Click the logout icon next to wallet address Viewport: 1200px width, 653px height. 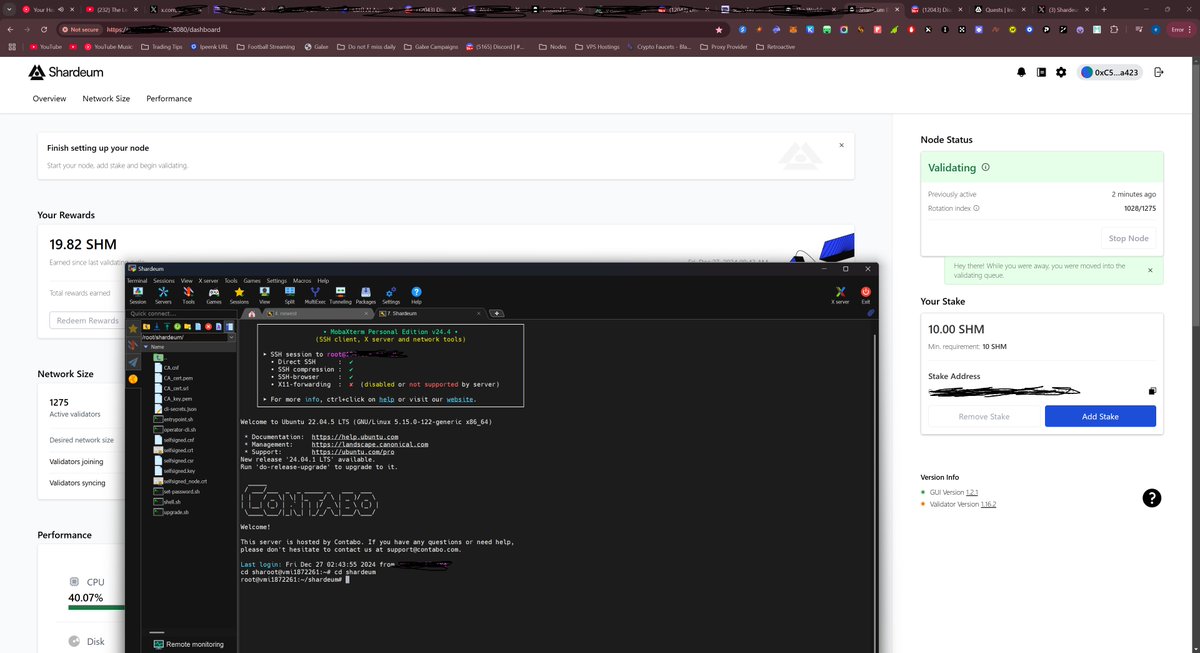[1158, 72]
